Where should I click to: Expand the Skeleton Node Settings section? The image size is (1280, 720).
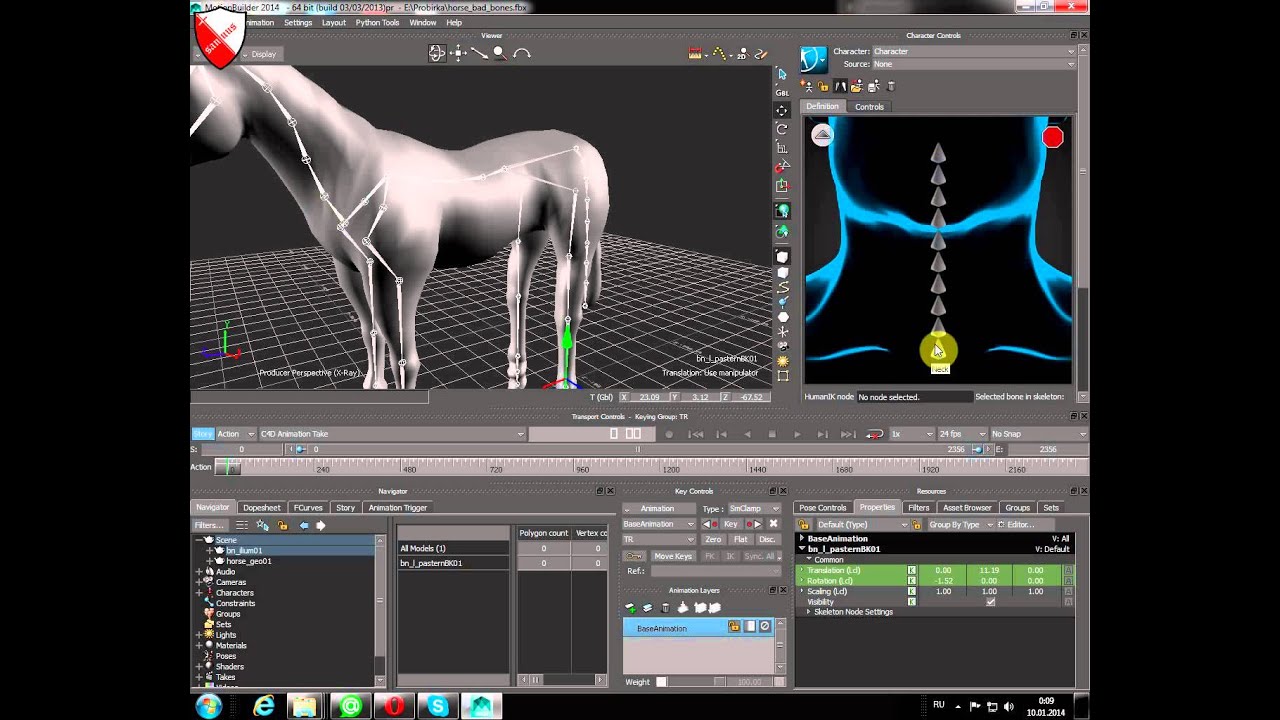[808, 612]
